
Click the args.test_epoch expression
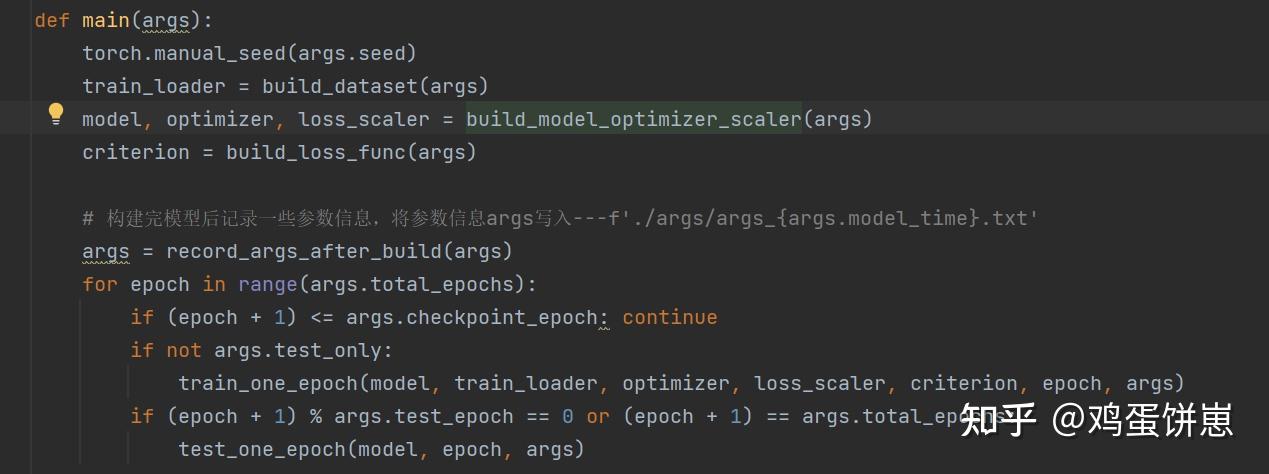[x=423, y=416]
